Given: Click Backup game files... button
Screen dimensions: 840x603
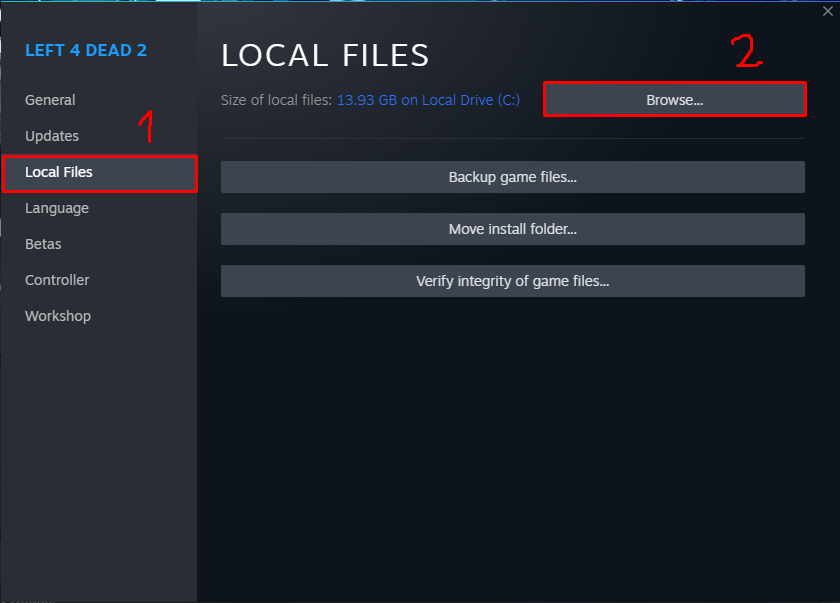Looking at the screenshot, I should point(513,177).
